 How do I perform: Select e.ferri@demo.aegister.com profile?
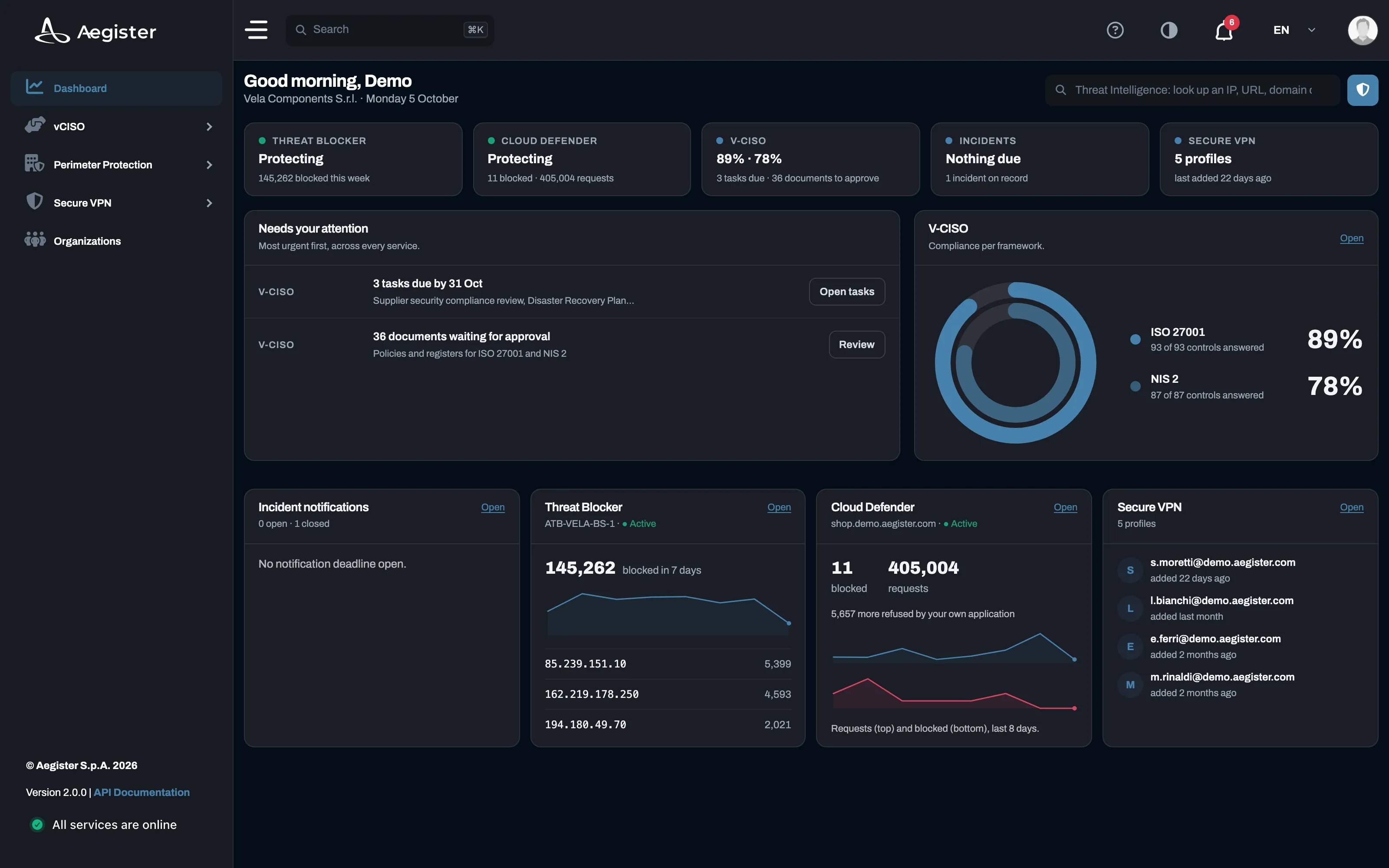1240,646
